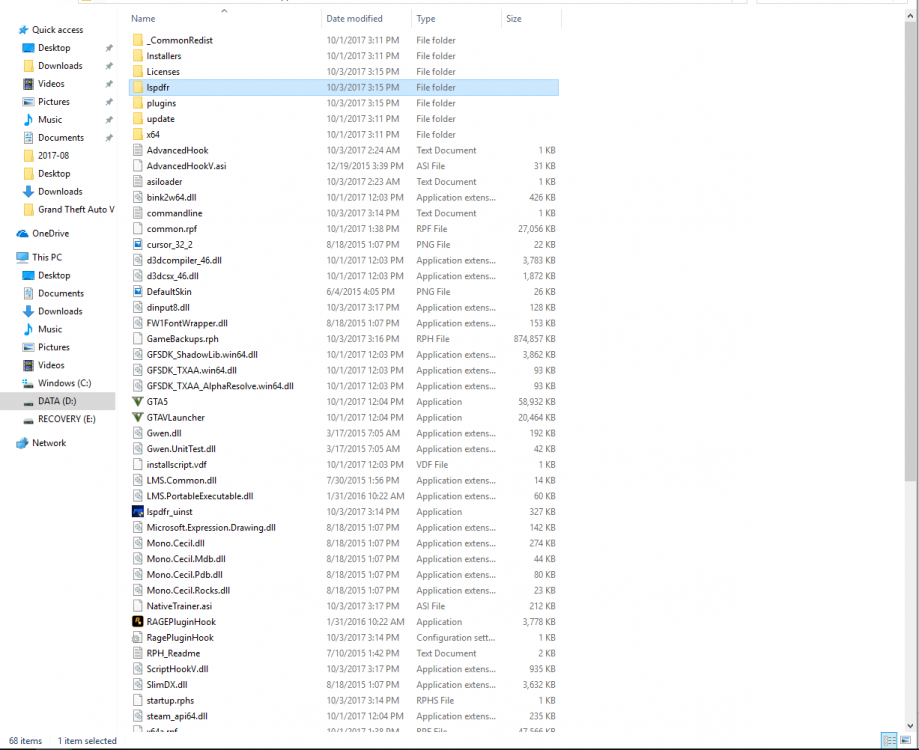The height and width of the screenshot is (750, 919).
Task: Select RPH_Readme text document
Action: (173, 653)
